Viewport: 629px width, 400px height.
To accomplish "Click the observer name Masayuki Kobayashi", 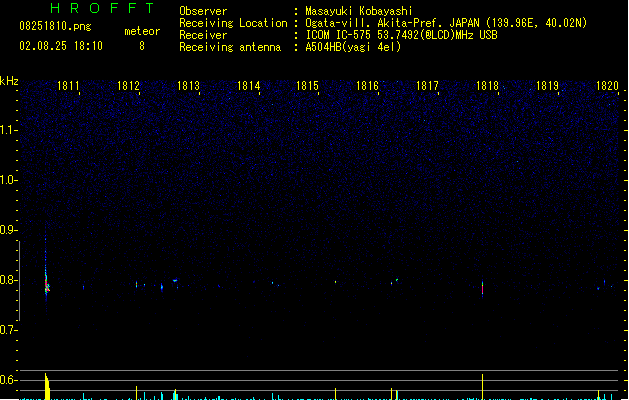I will 359,11.
